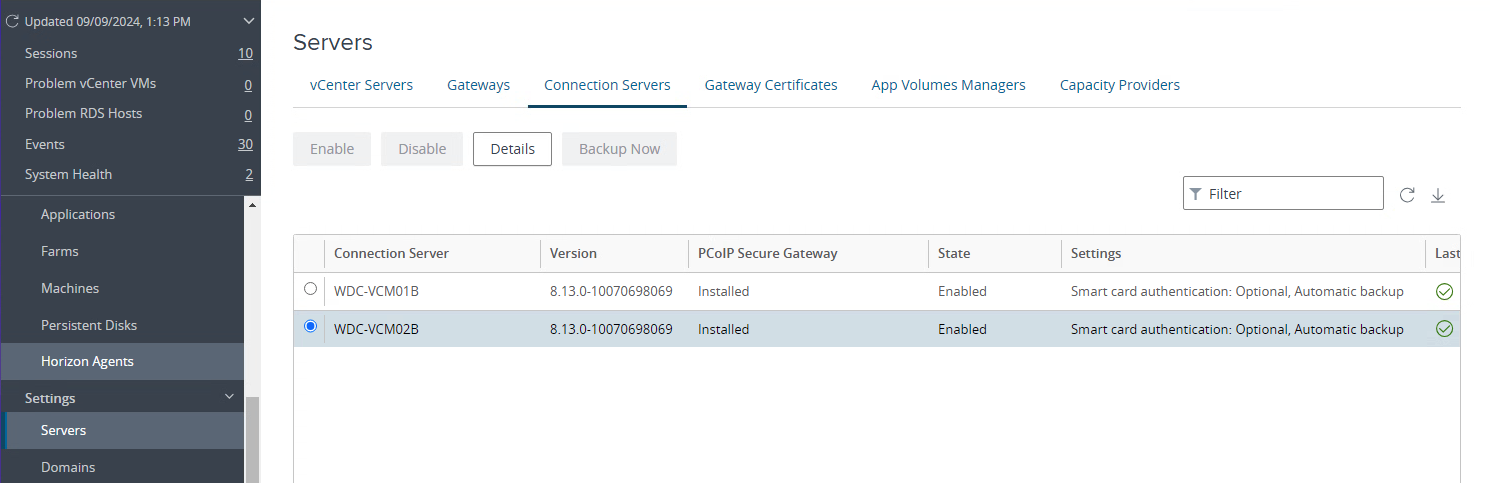Click the green check status for WDC-VCM01B

point(1444,292)
